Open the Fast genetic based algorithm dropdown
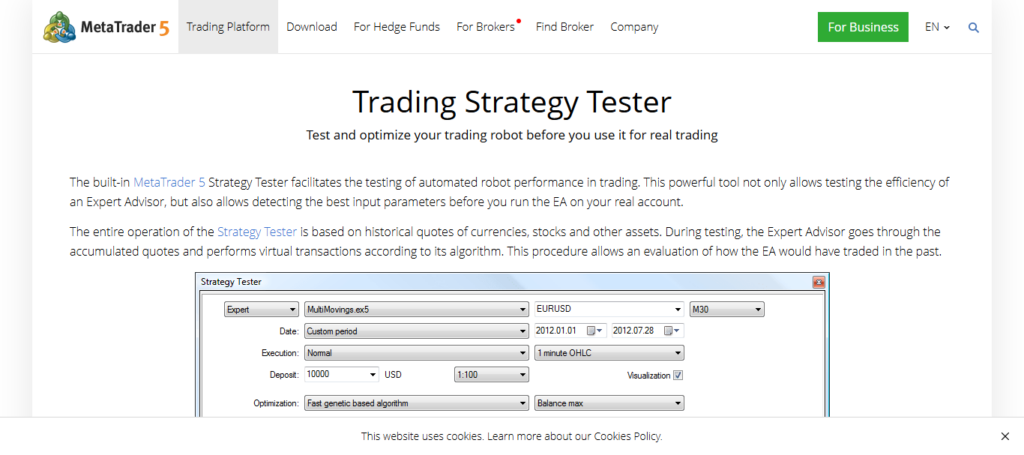 pos(417,403)
